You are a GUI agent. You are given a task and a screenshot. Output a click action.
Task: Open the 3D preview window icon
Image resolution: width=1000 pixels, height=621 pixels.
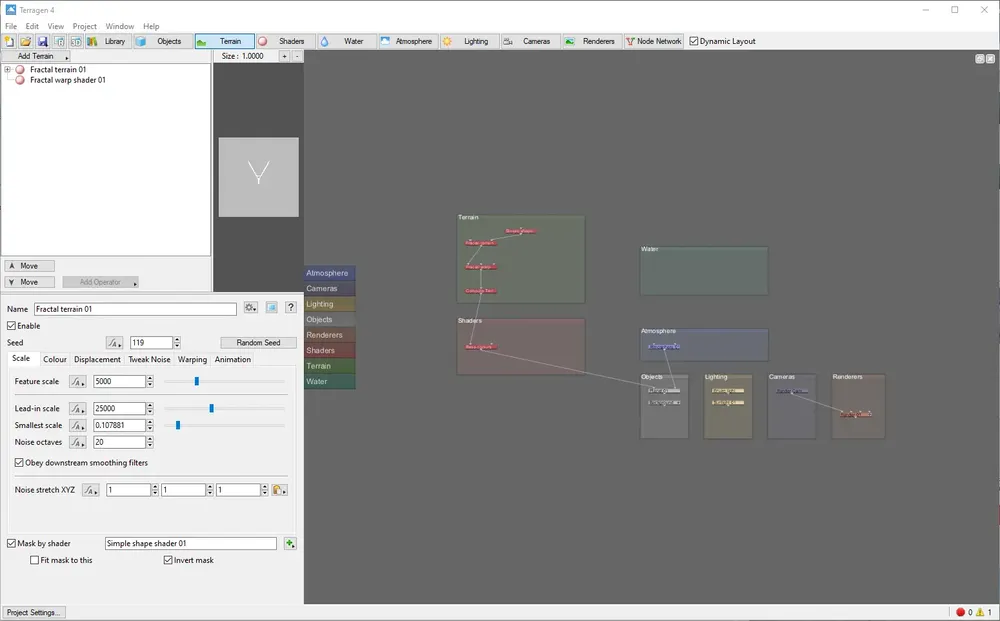[x=76, y=41]
